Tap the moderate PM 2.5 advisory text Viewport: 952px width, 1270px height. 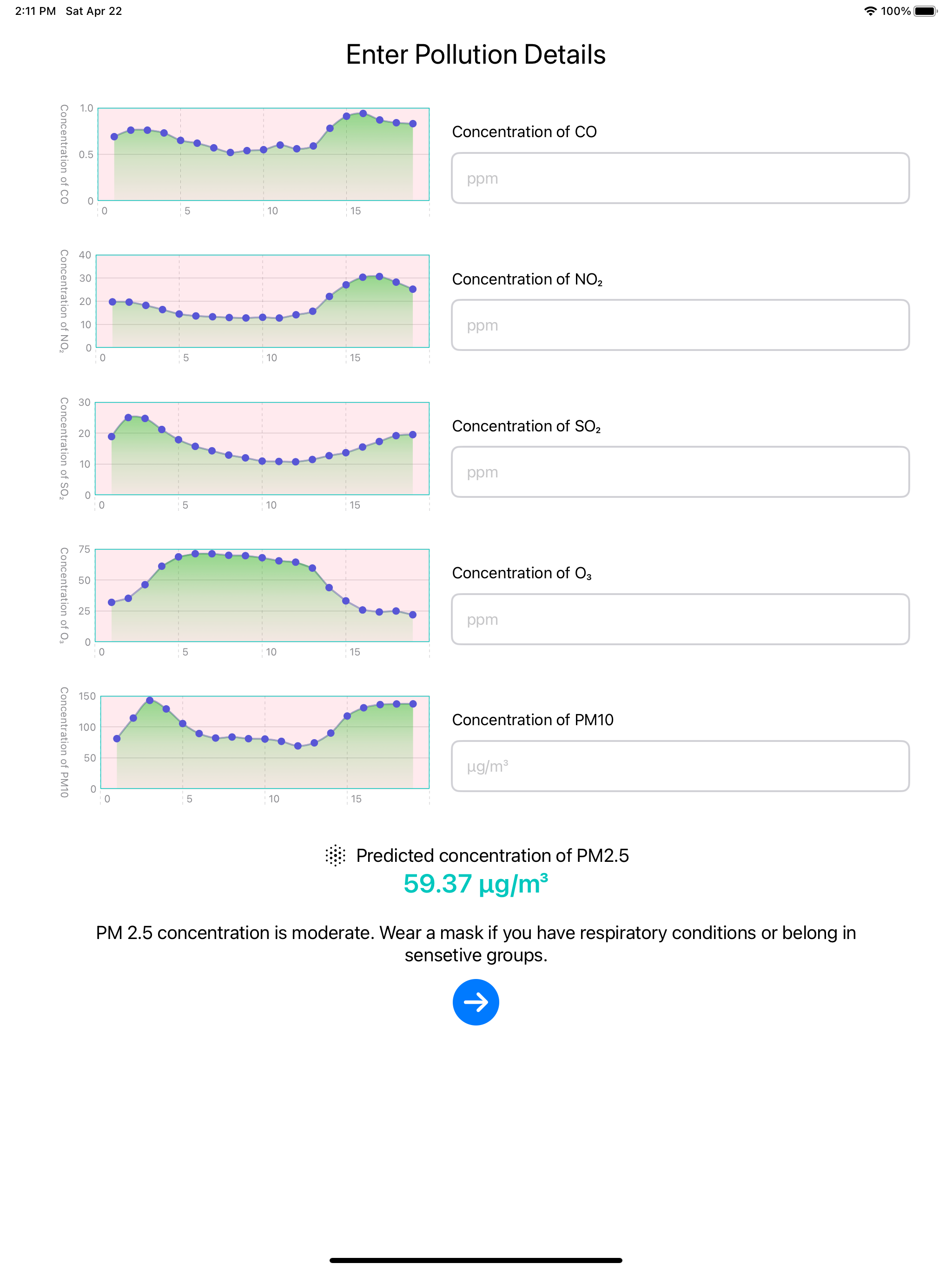click(x=476, y=944)
